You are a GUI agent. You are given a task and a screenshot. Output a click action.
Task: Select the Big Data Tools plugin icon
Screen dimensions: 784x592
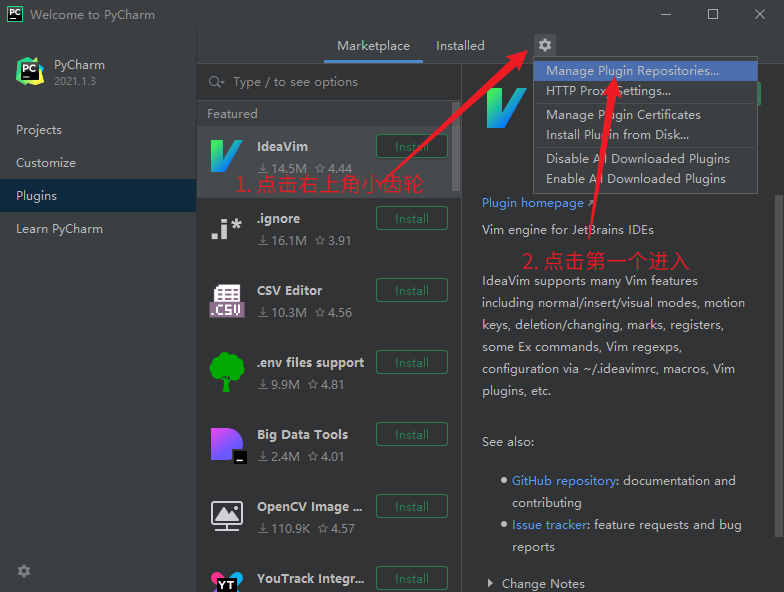[x=227, y=444]
